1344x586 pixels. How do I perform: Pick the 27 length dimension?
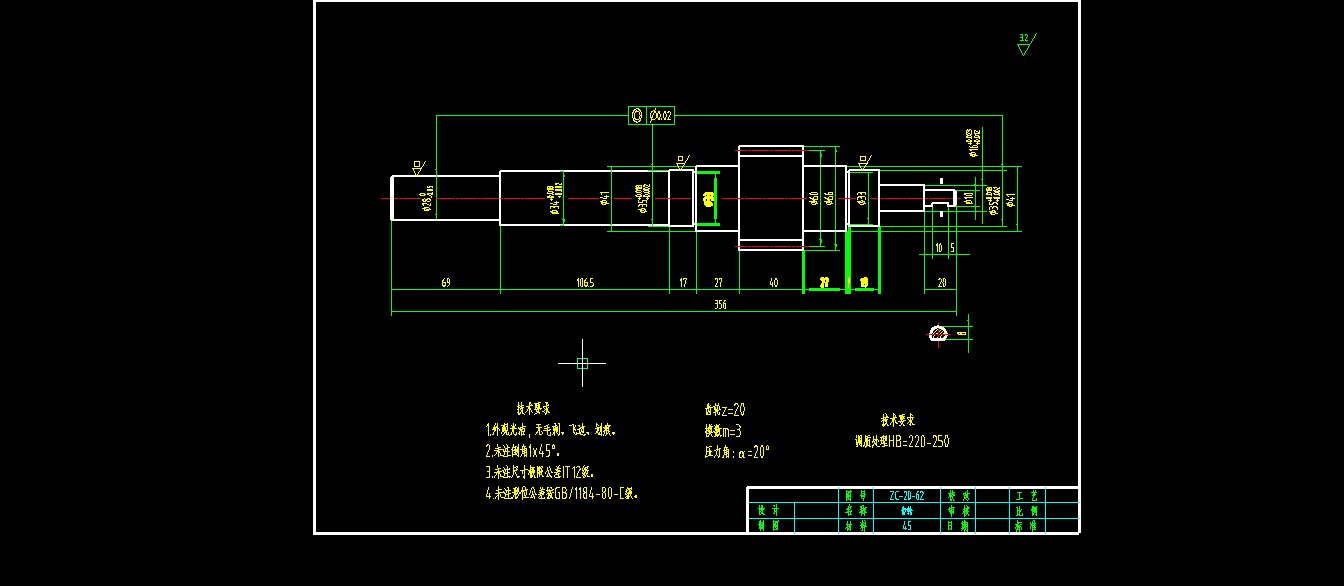point(718,283)
